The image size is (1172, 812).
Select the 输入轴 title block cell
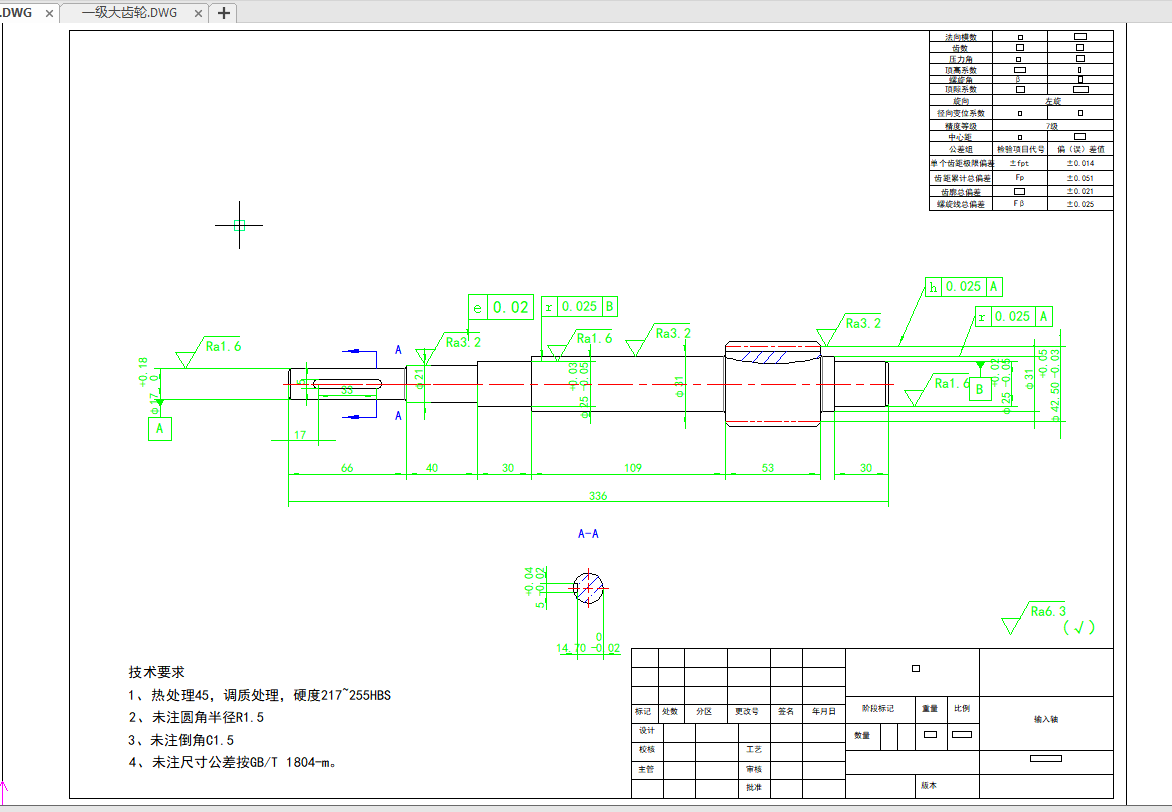pyautogui.click(x=1045, y=719)
